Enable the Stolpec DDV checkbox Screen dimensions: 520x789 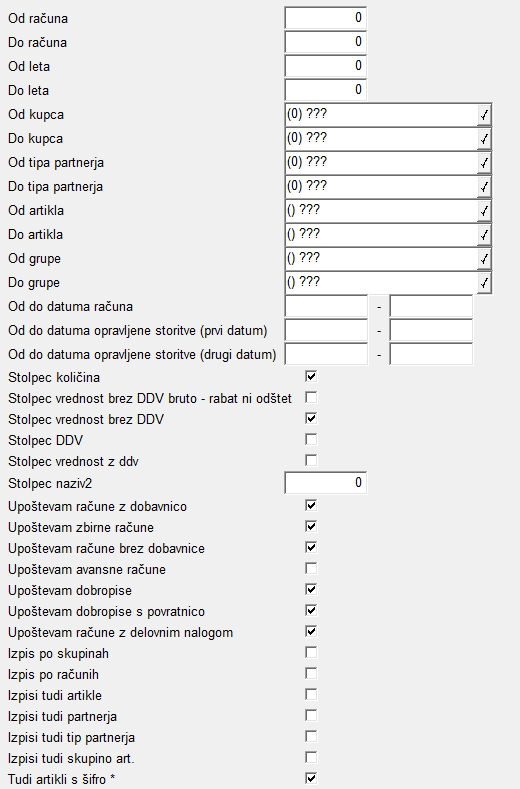point(311,440)
